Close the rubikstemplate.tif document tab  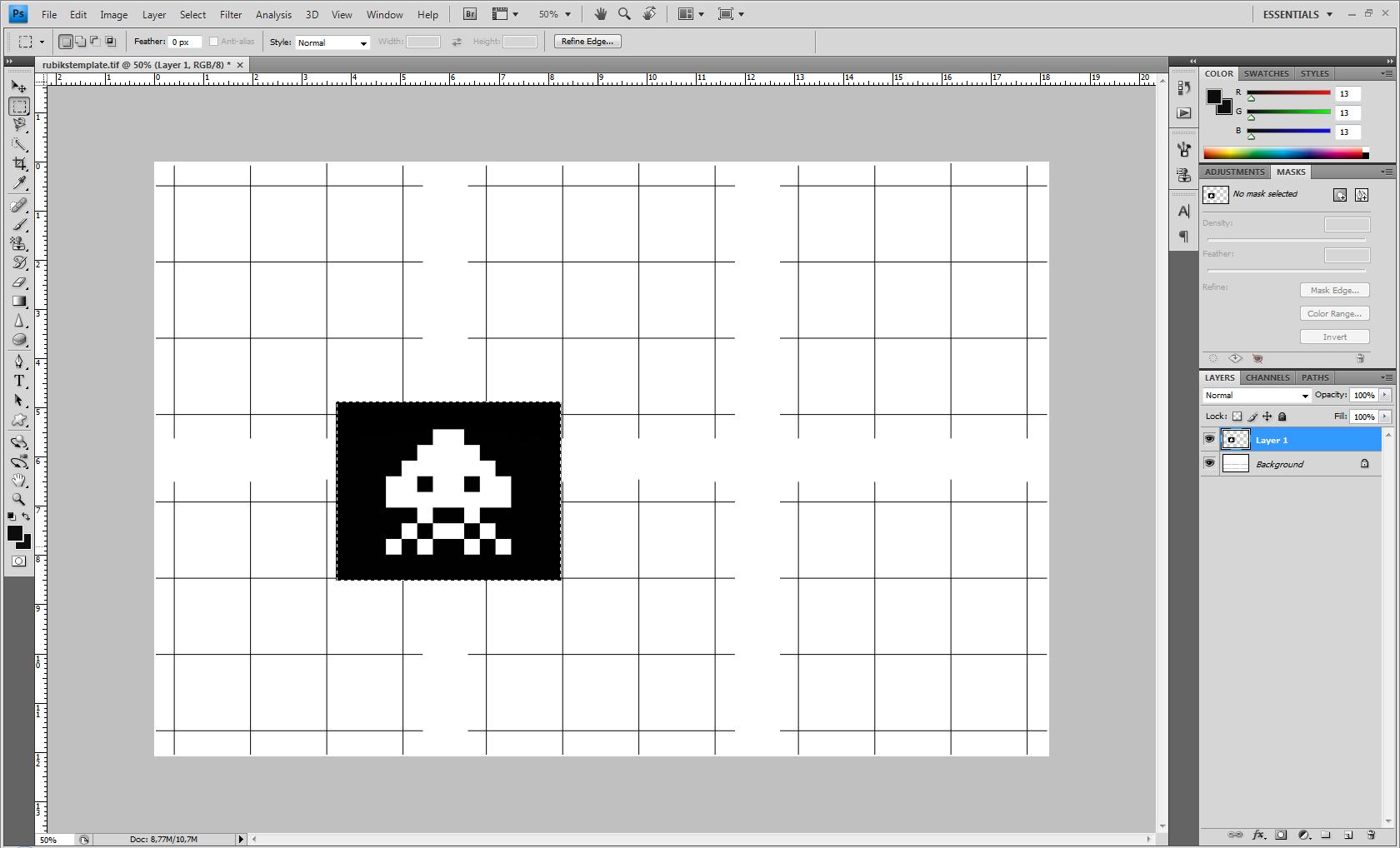(240, 65)
